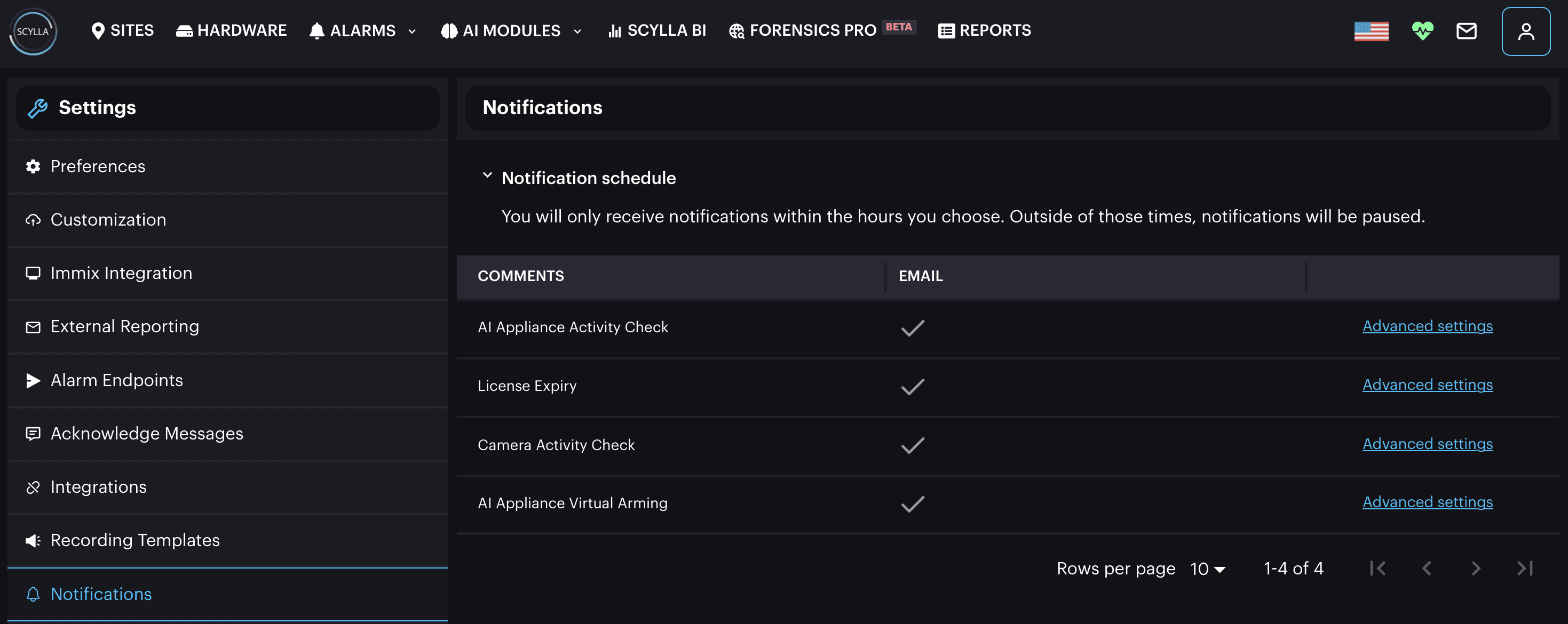Open the Alarms dropdown chevron
Screen dimensions: 1568x624
click(x=412, y=31)
